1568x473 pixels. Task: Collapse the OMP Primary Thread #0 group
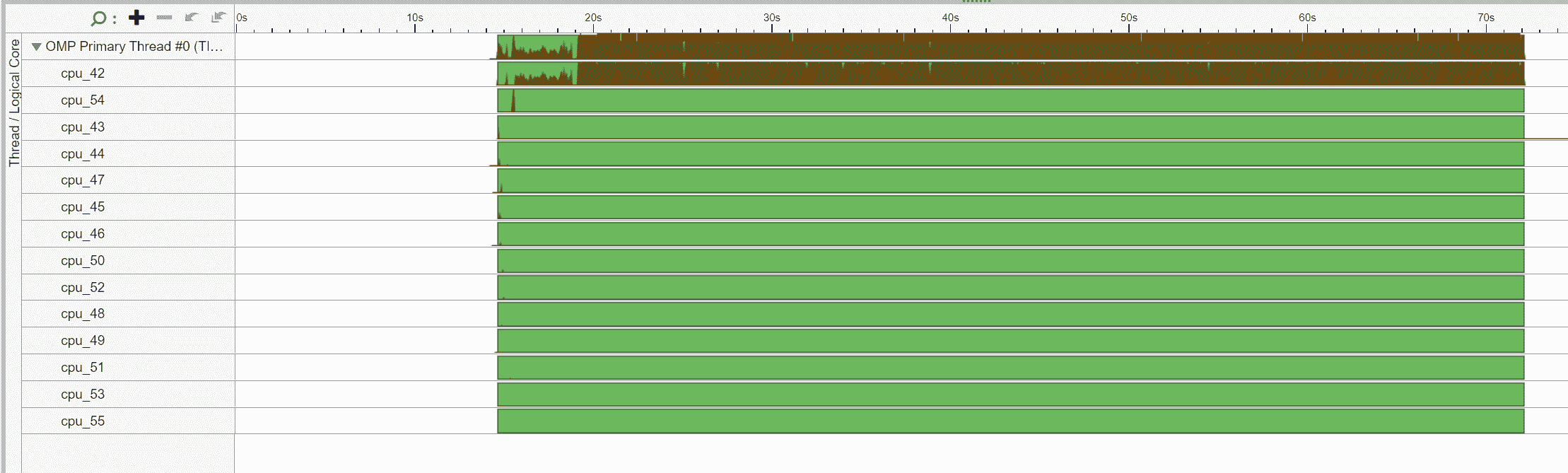(36, 47)
